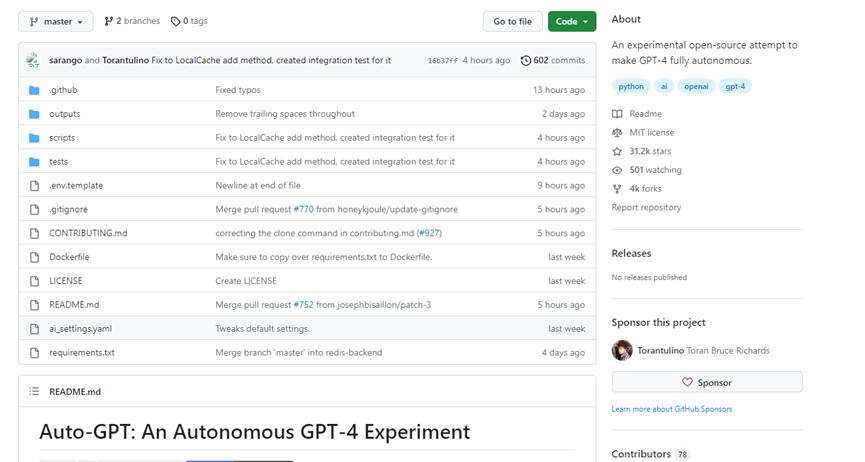This screenshot has height=462, width=865.
Task: Click Torantulino's avatar in sponsor section
Action: [622, 351]
